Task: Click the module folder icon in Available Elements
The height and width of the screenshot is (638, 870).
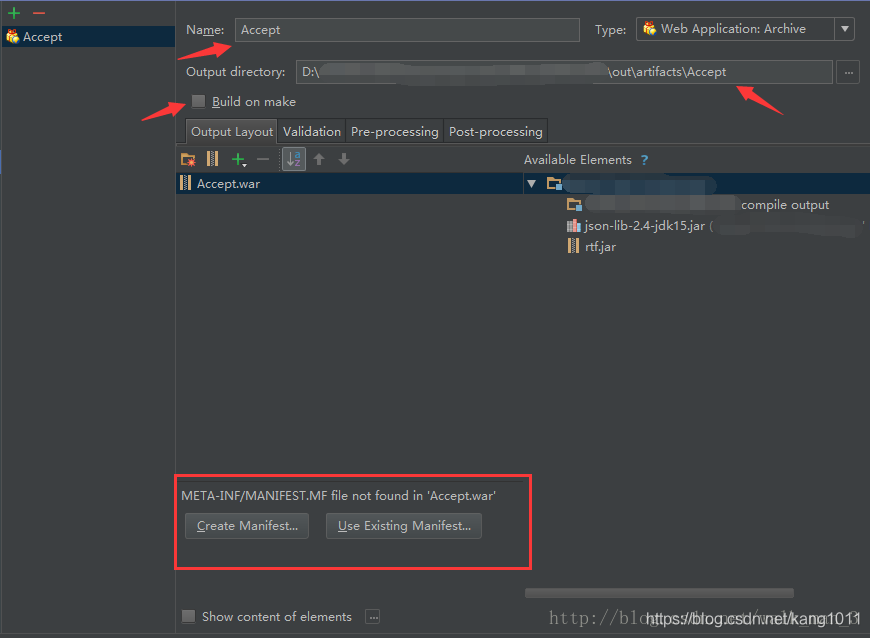Action: (554, 184)
